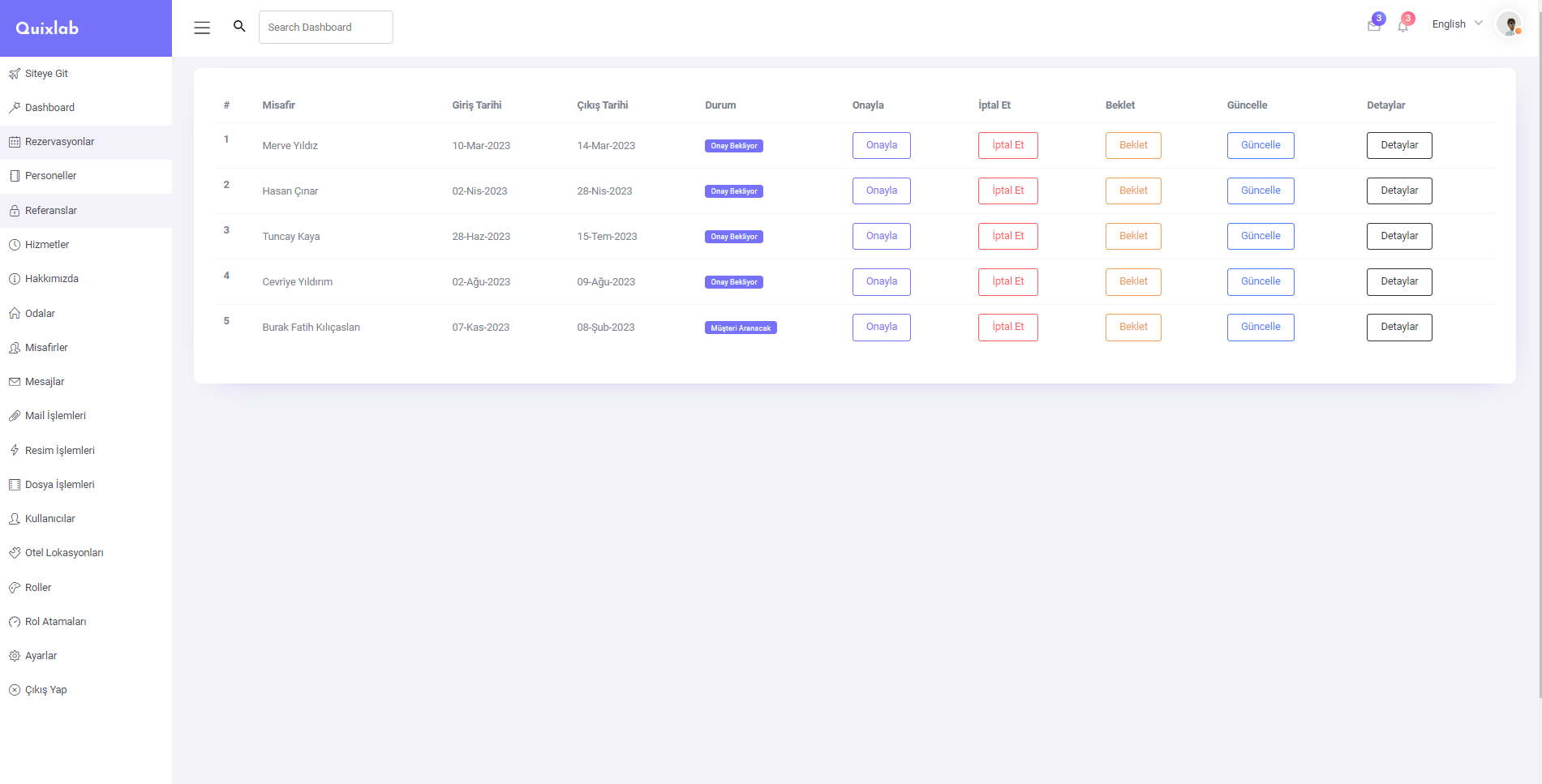Viewport: 1542px width, 784px height.
Task: Click the Rol Atamaları gauge icon
Action: pos(15,622)
